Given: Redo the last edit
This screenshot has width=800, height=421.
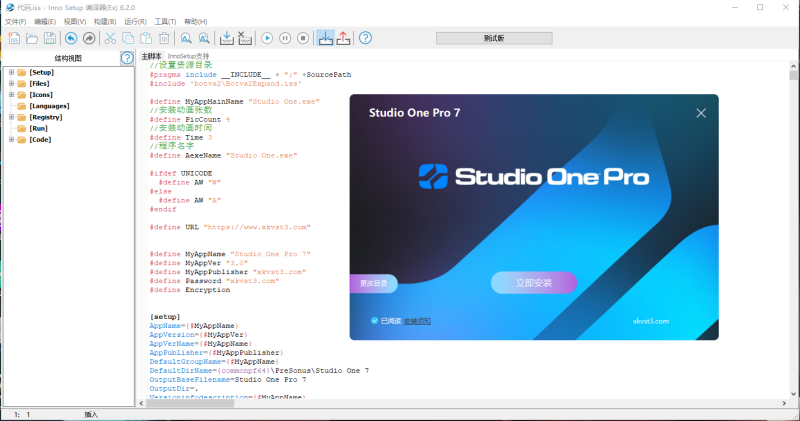Looking at the screenshot, I should pos(89,38).
